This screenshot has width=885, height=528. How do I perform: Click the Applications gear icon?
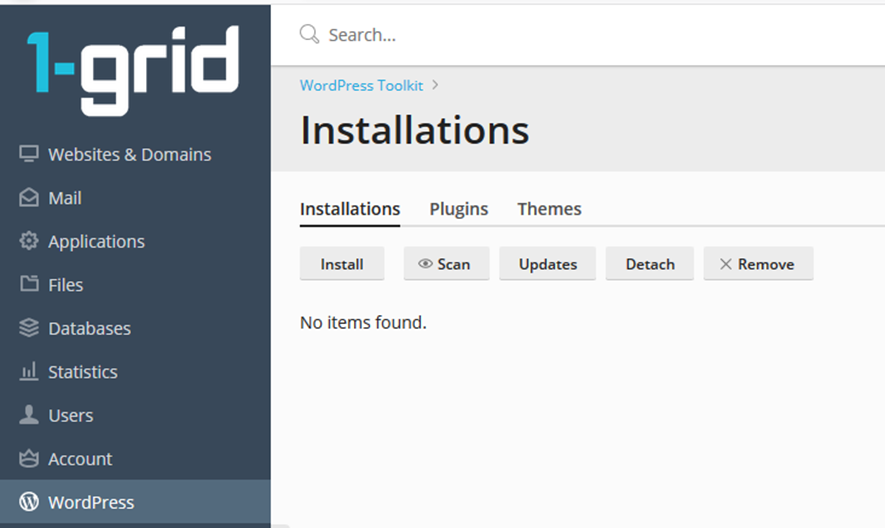click(x=29, y=241)
